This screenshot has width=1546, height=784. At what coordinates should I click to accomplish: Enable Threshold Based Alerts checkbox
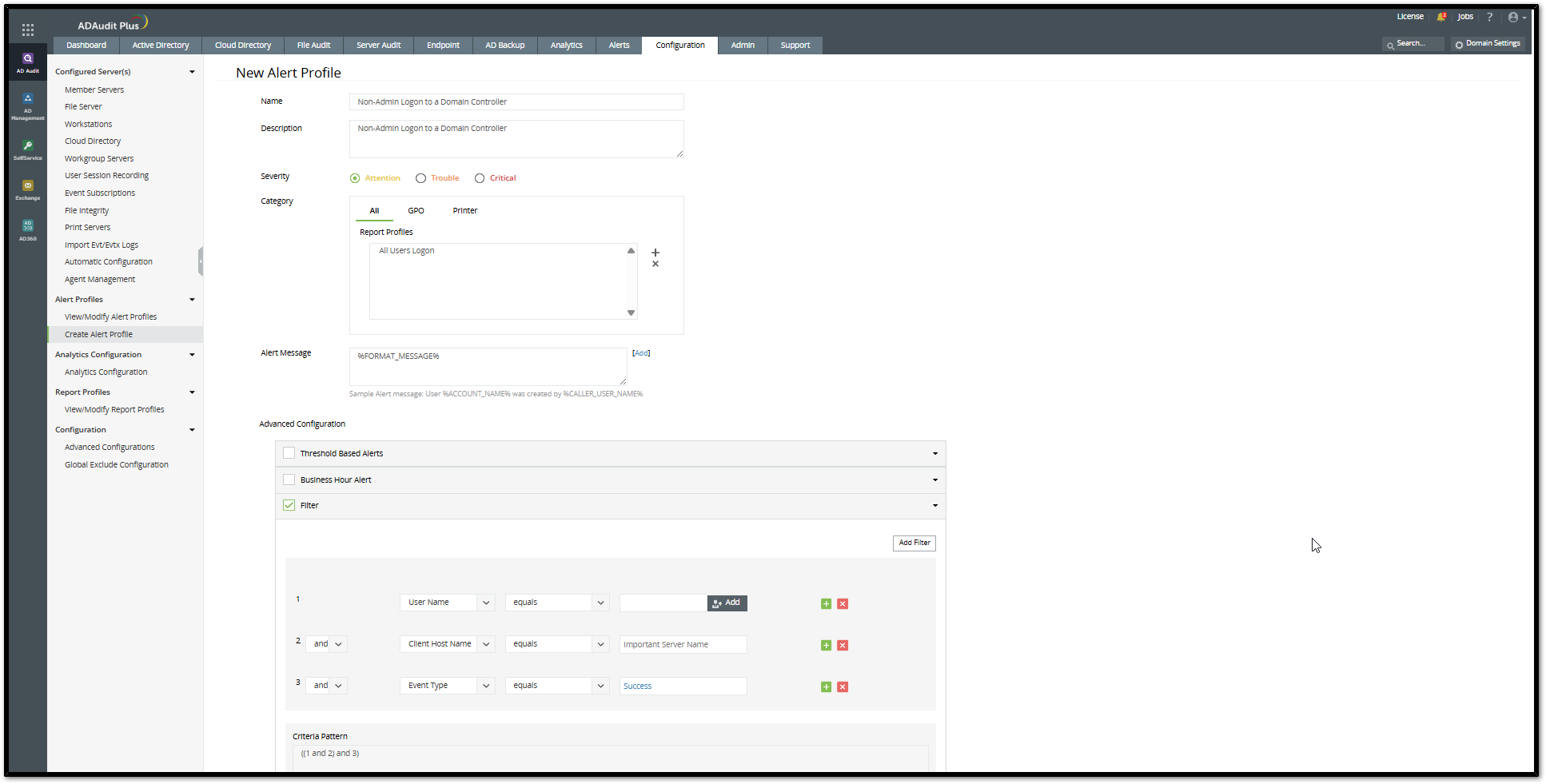tap(289, 453)
